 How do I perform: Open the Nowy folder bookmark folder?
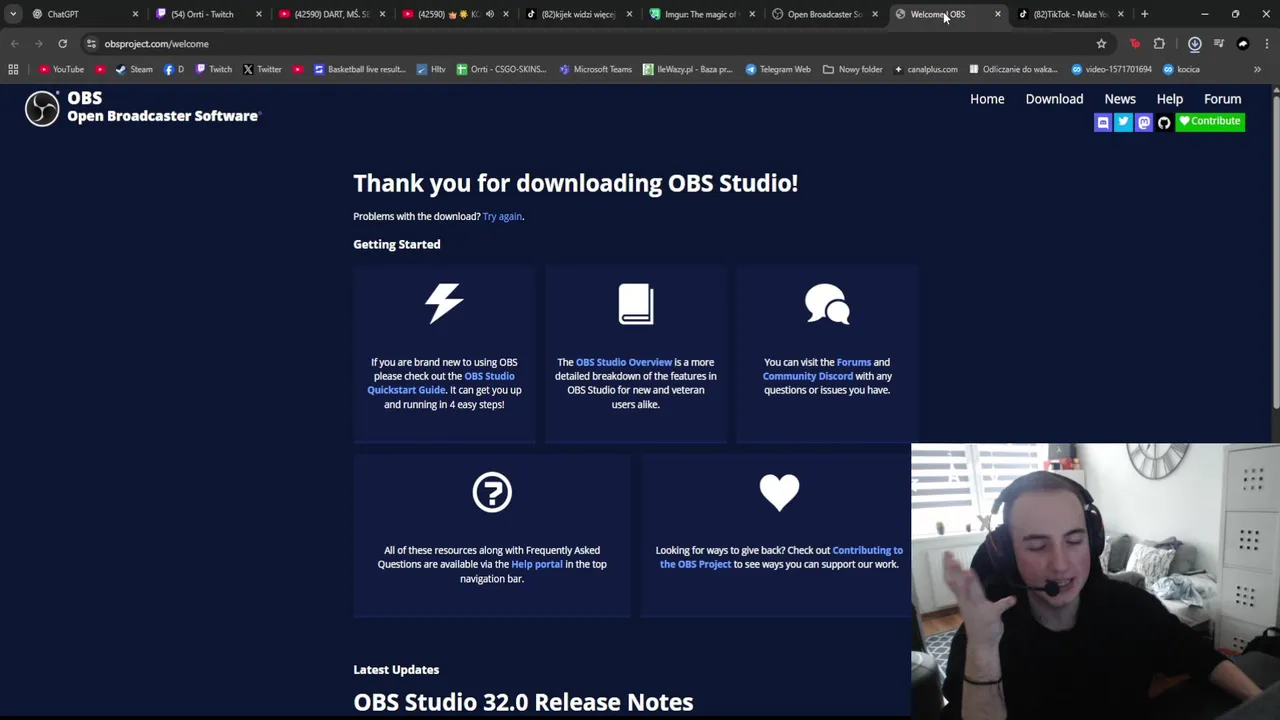click(852, 69)
